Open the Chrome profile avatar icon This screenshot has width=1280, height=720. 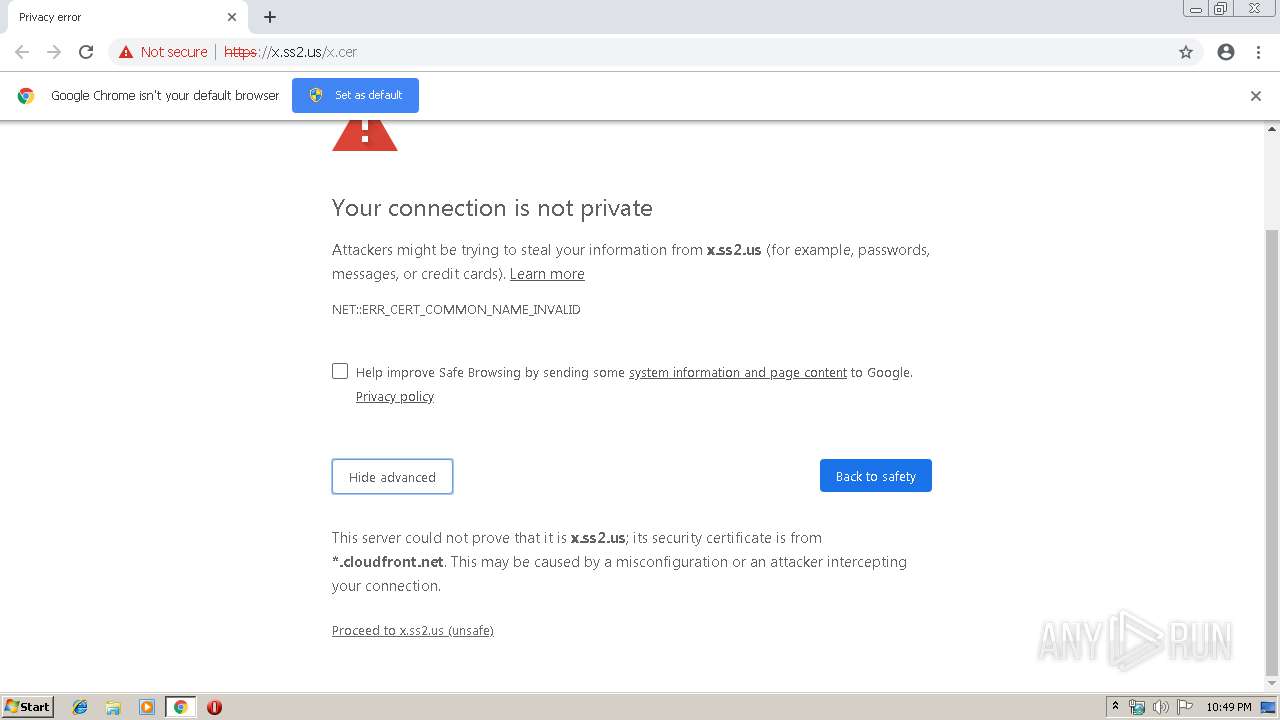[x=1226, y=52]
